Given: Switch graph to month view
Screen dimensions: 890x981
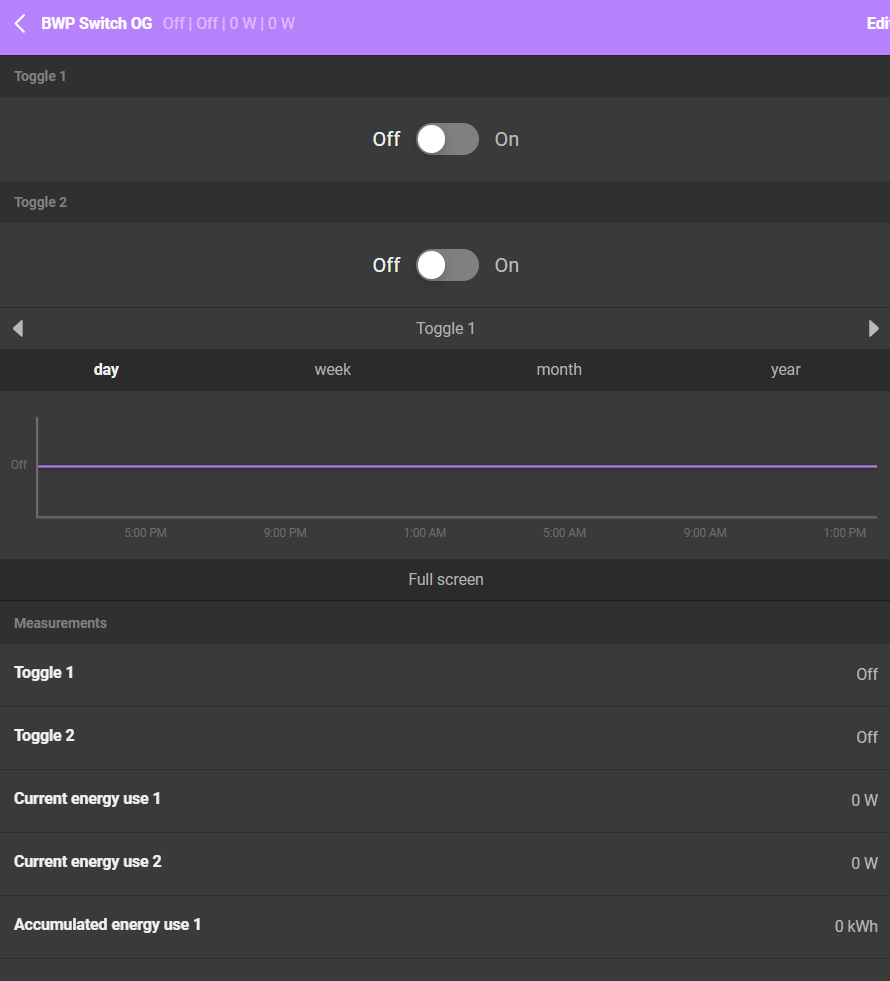Looking at the screenshot, I should pos(559,369).
